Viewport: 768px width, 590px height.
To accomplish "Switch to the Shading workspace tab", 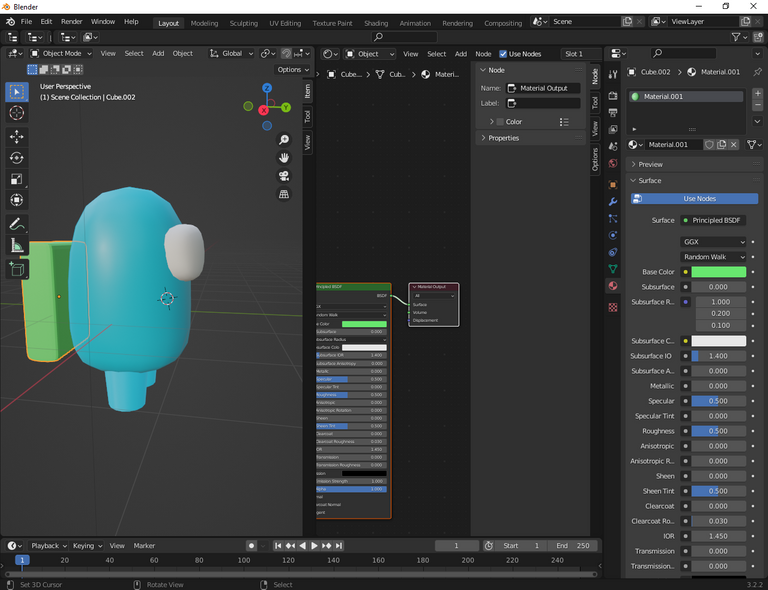I will 376,23.
